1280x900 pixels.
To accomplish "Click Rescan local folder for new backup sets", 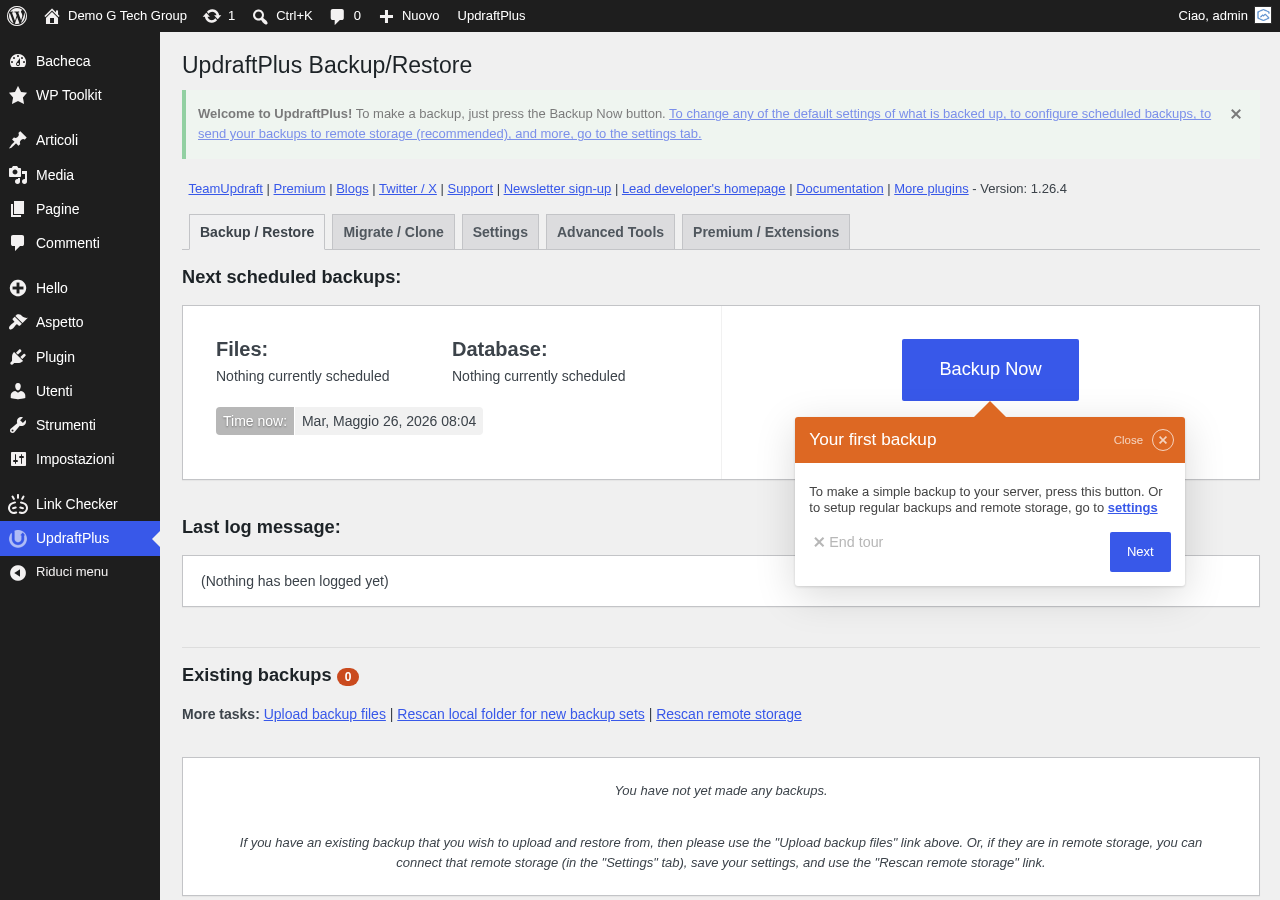I will (521, 714).
